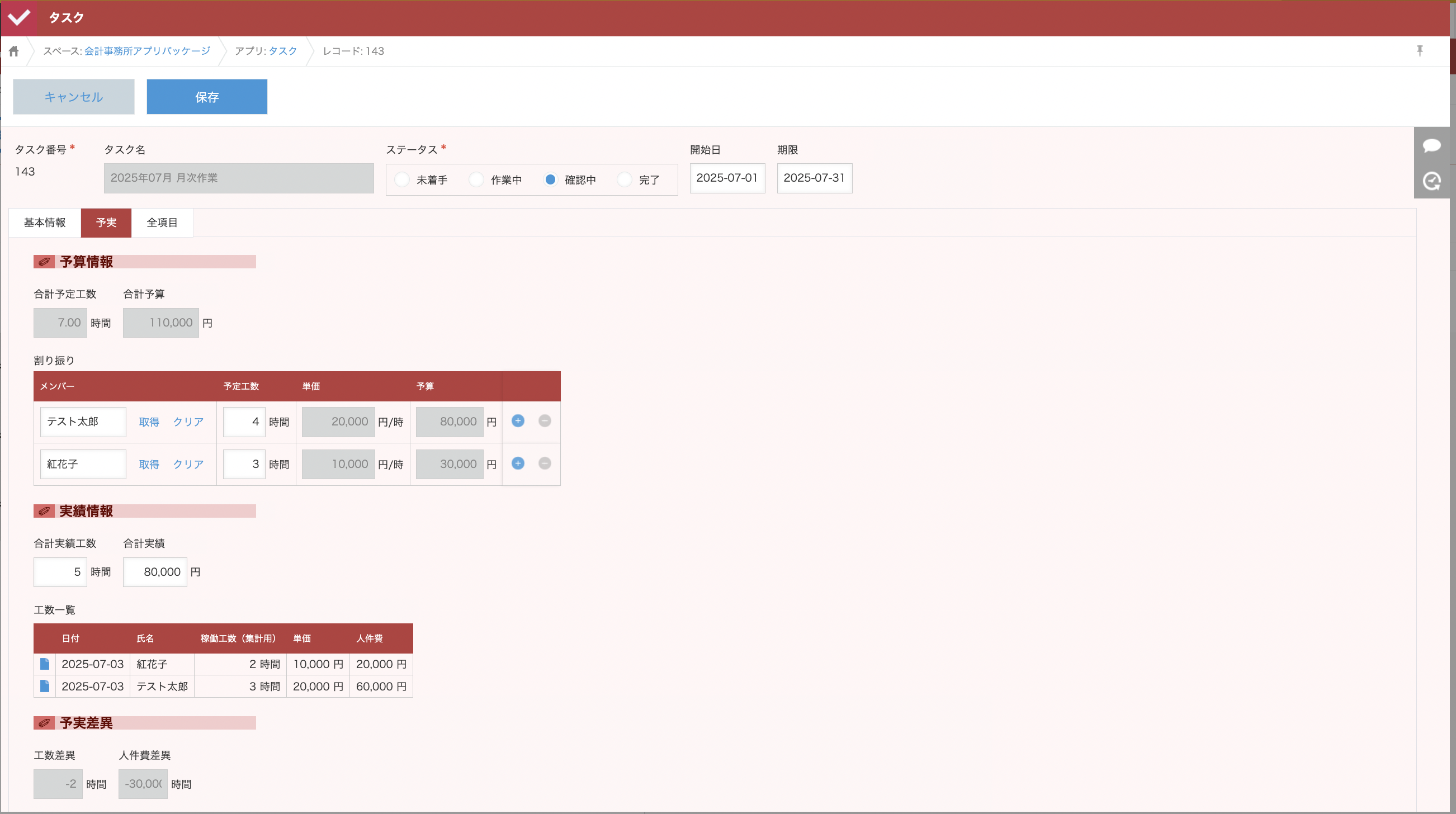The width and height of the screenshot is (1456, 814).
Task: Click the 期限 date field 2025-07-31
Action: tap(815, 178)
